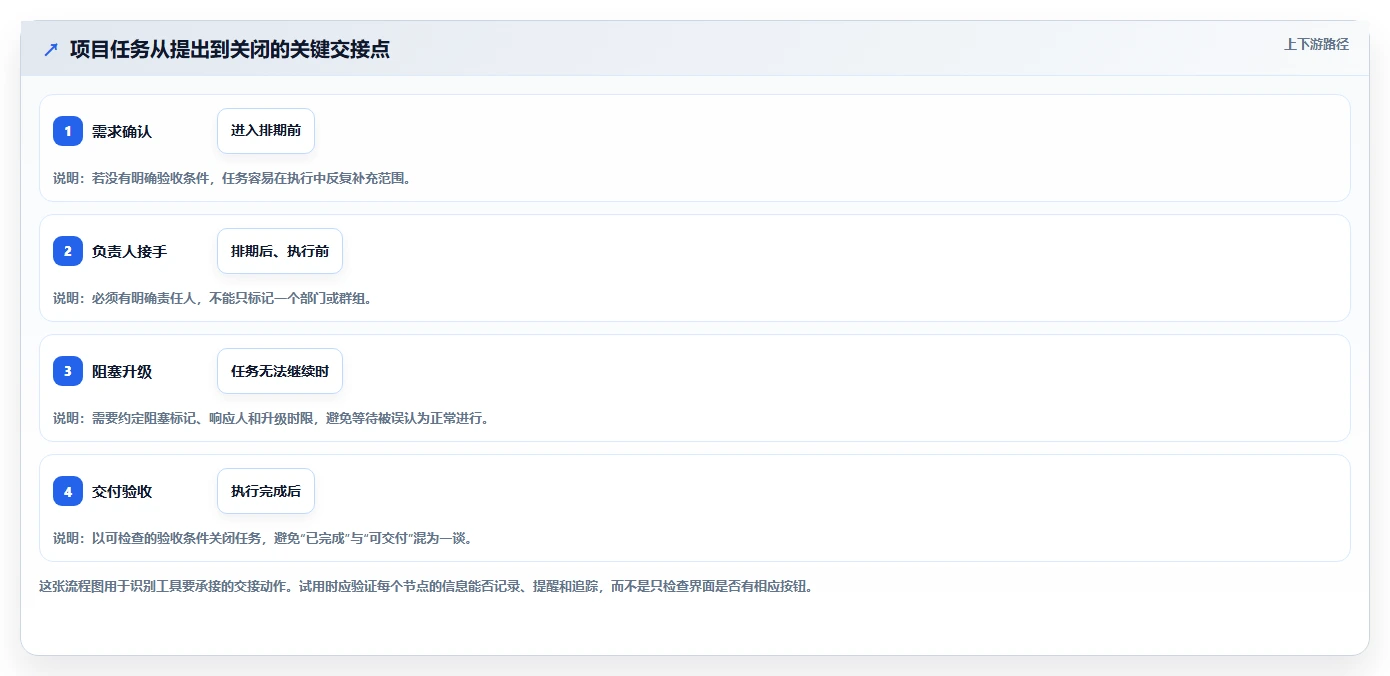Click the step 2 number badge

coord(68,251)
